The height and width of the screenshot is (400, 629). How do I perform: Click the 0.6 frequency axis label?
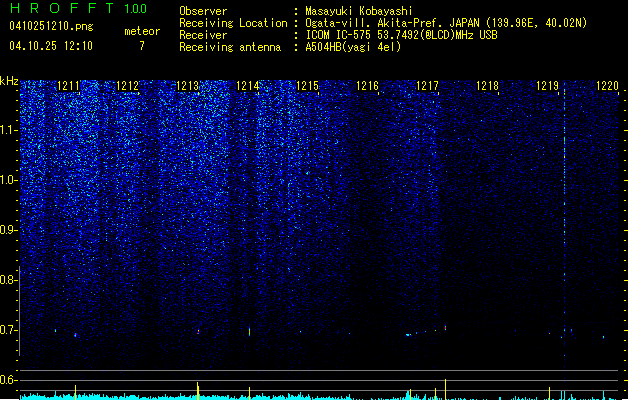pyautogui.click(x=8, y=380)
